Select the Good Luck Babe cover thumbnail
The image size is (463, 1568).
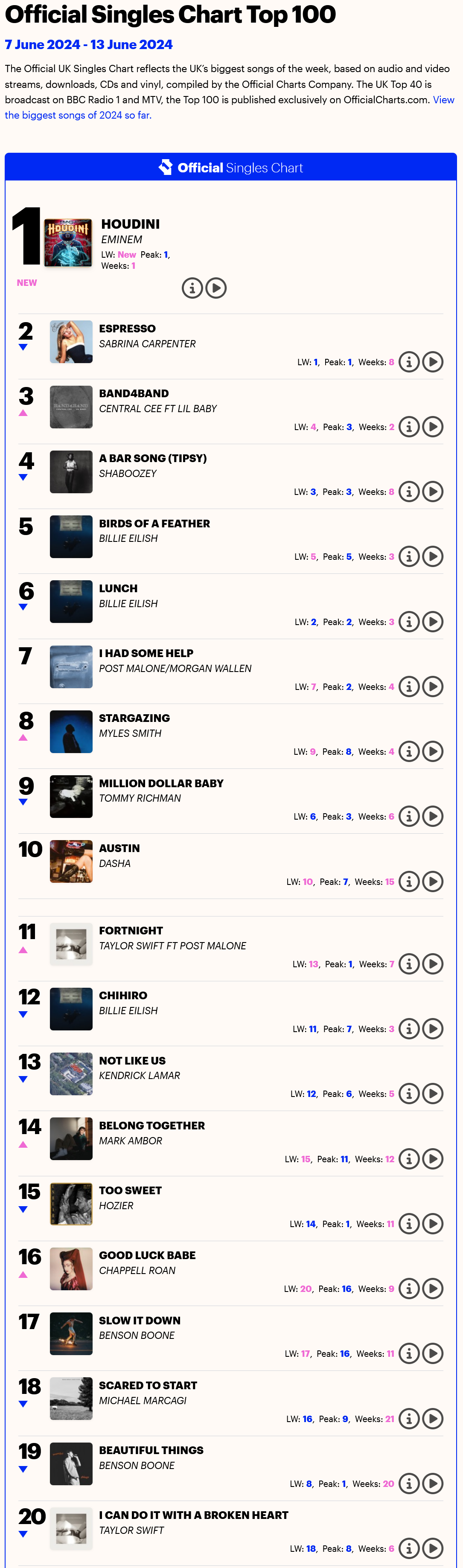[x=71, y=1268]
